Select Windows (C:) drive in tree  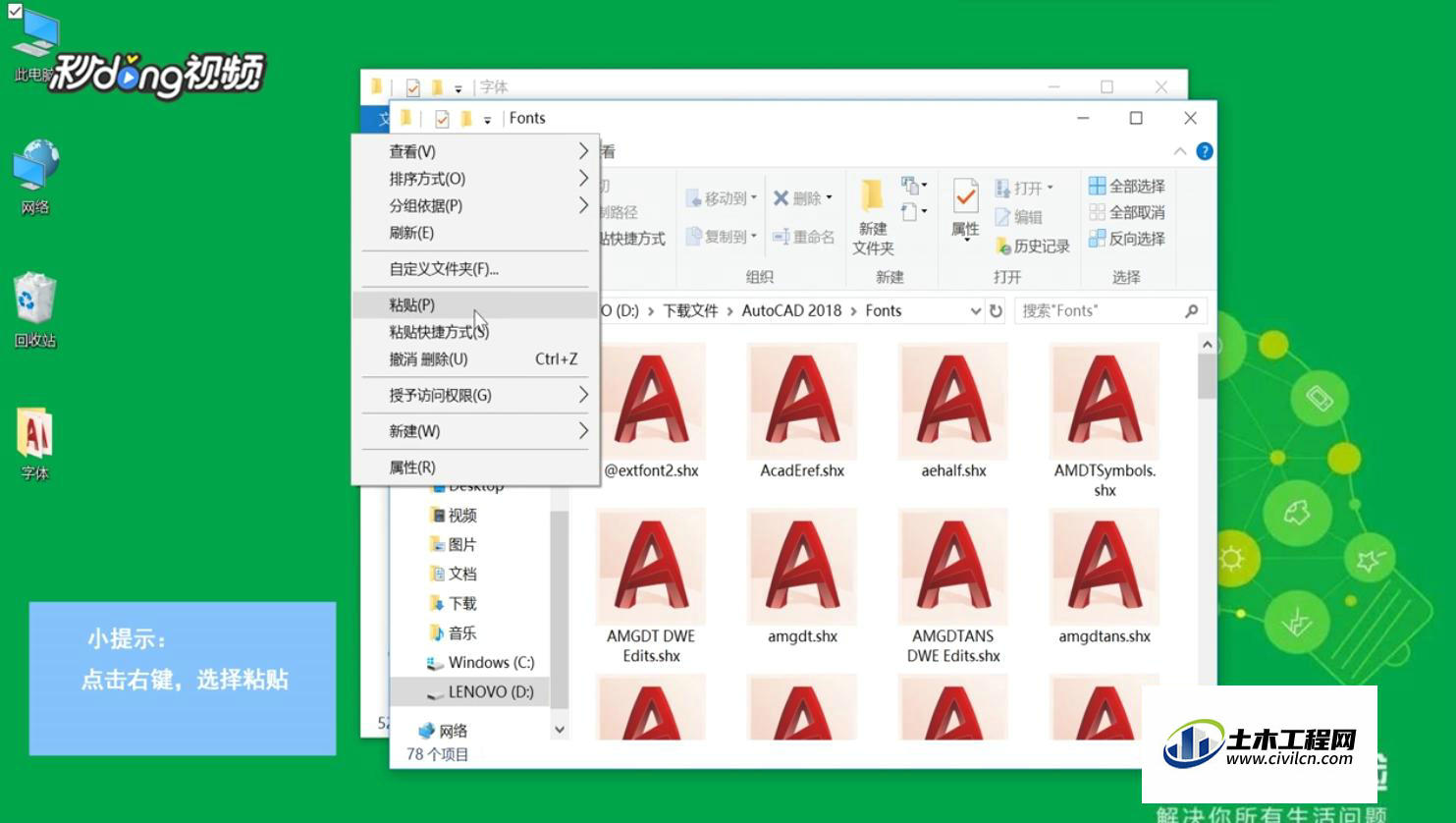pyautogui.click(x=481, y=662)
